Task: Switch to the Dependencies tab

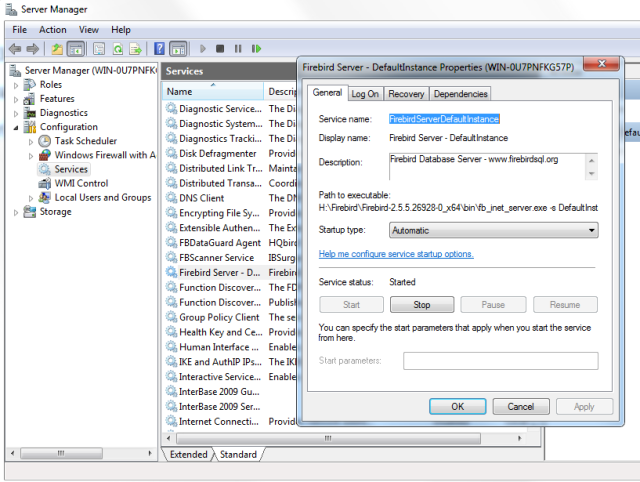Action: click(460, 94)
